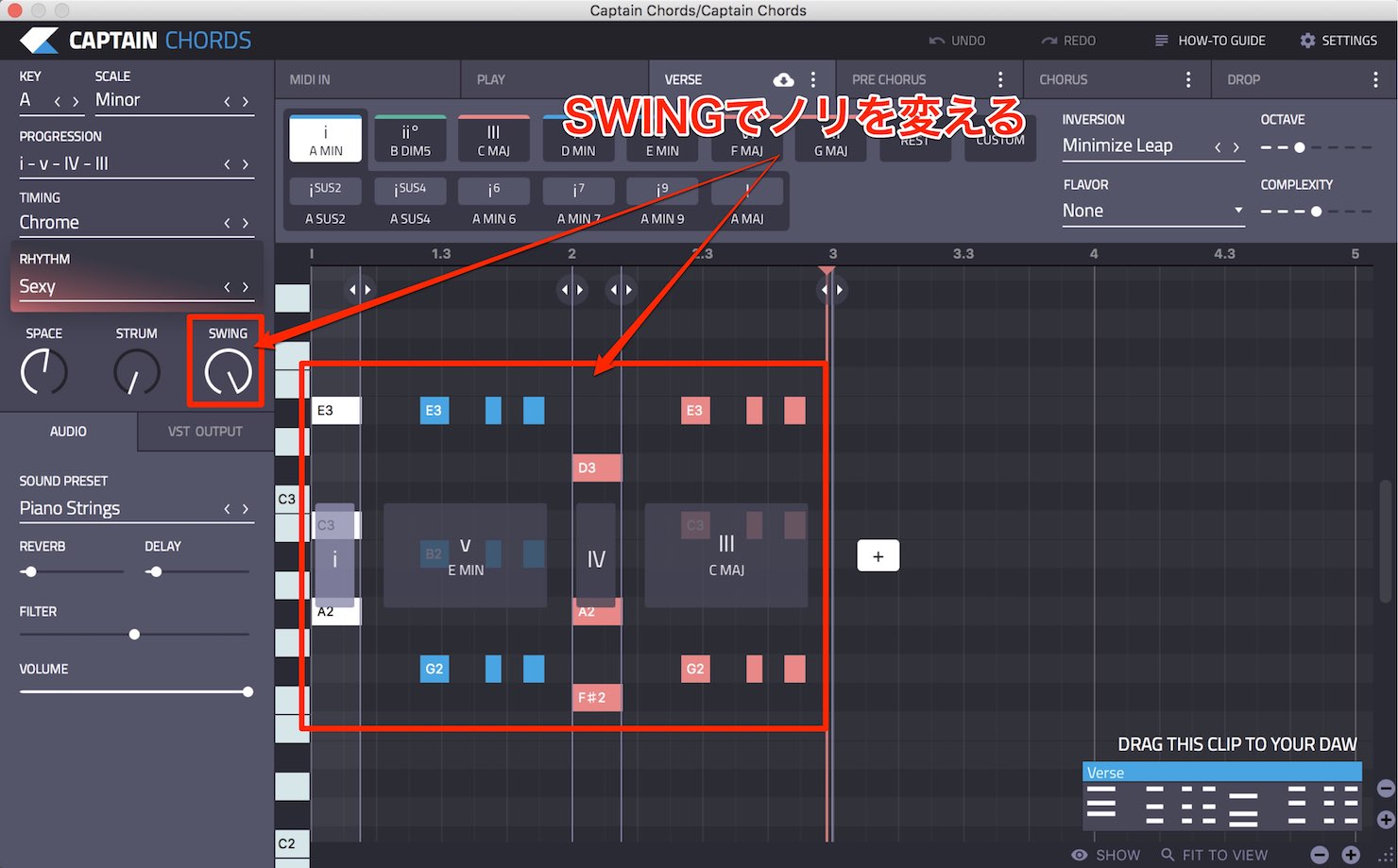Click the Redo arrow icon
This screenshot has height=868, width=1398.
[1049, 41]
